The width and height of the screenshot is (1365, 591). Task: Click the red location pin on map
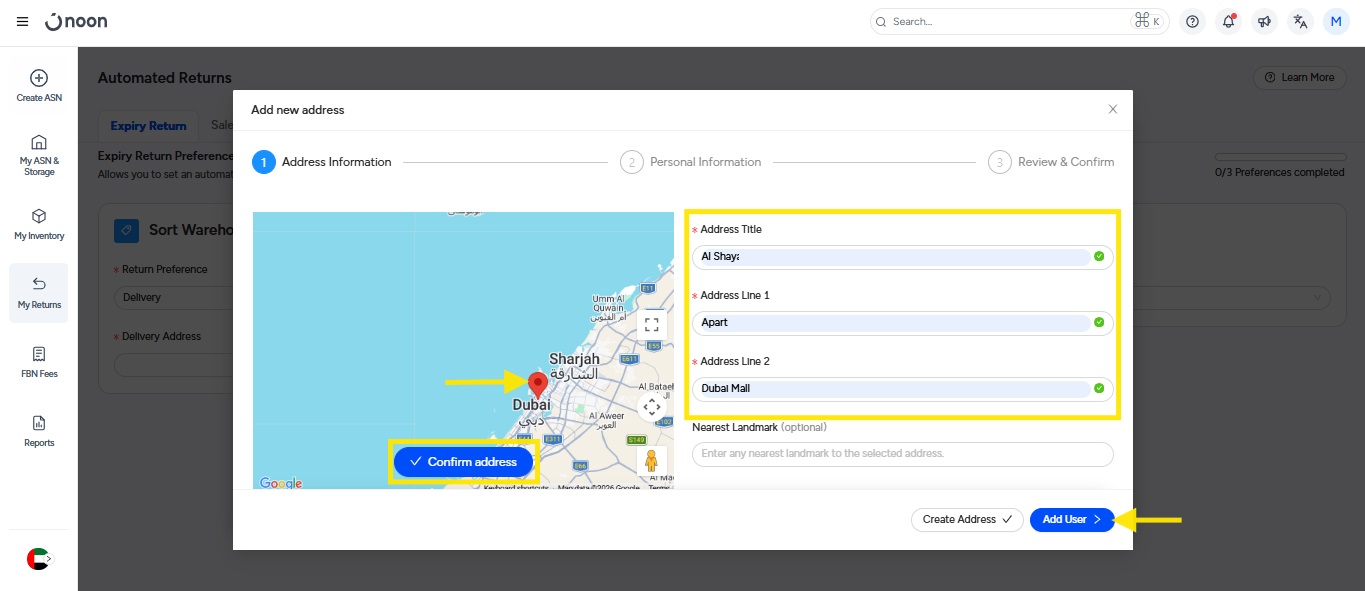(x=538, y=385)
